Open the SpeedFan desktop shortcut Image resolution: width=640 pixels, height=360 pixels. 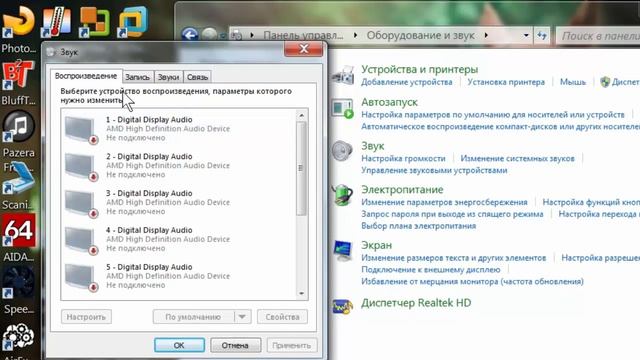(x=18, y=282)
